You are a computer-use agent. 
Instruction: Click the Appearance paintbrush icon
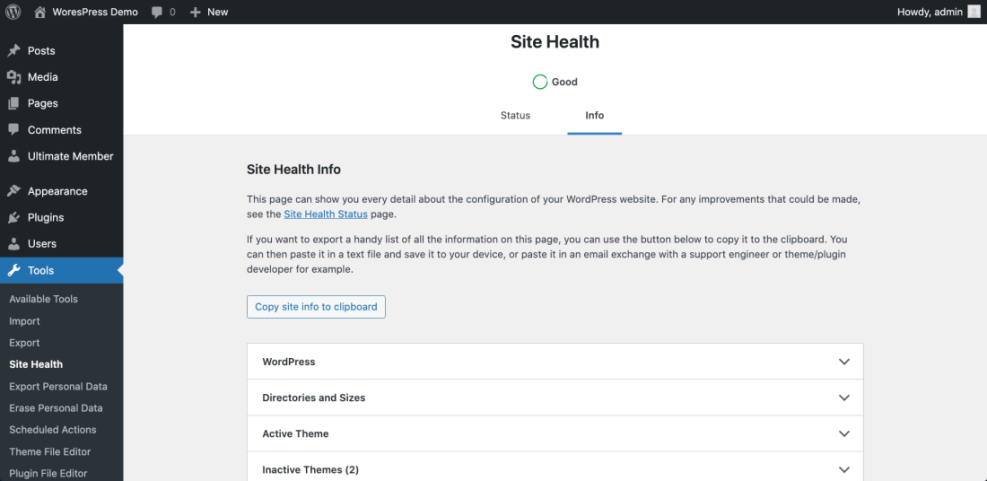point(14,191)
